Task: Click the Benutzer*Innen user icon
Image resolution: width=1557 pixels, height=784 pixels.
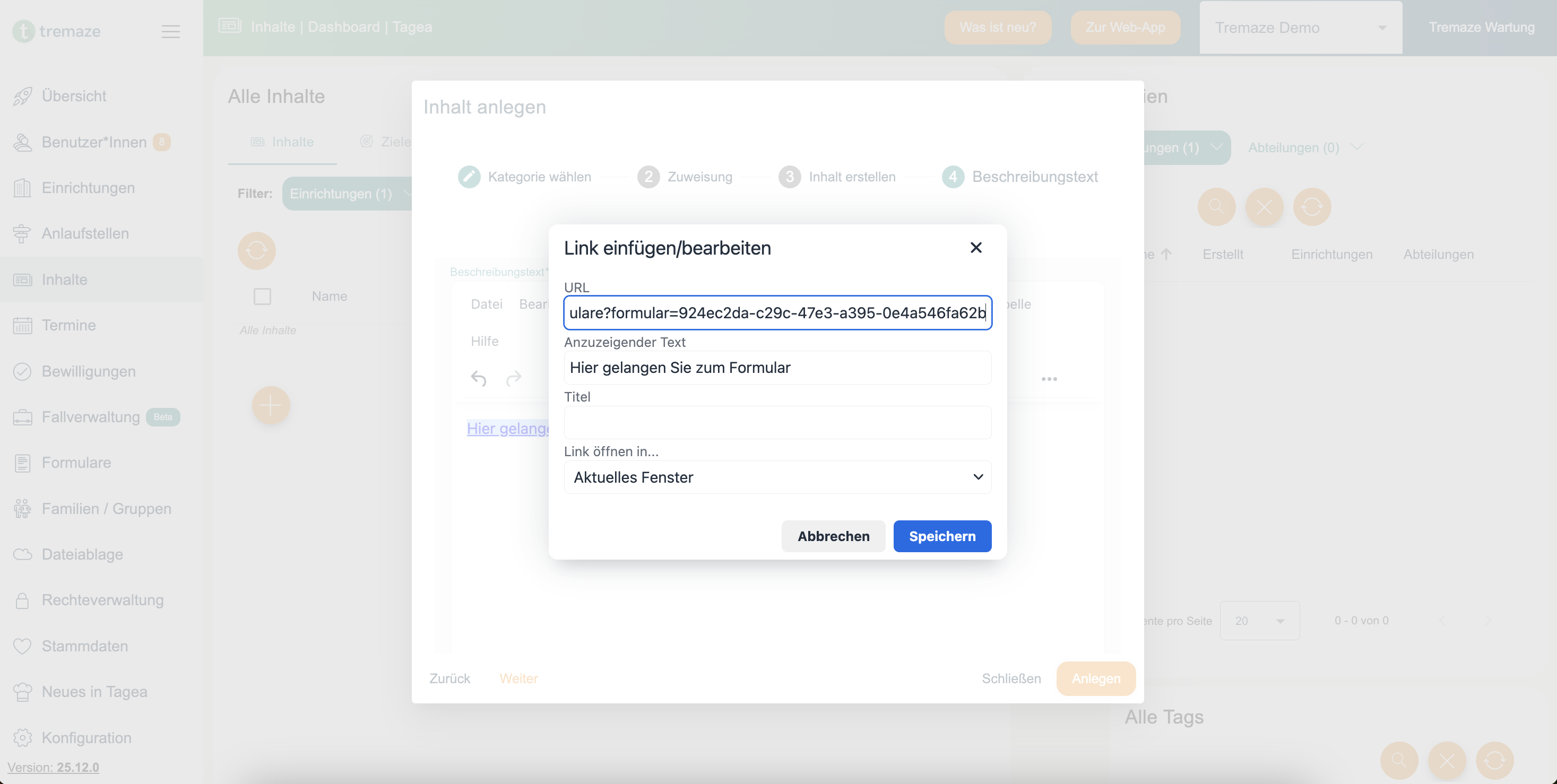Action: click(22, 142)
